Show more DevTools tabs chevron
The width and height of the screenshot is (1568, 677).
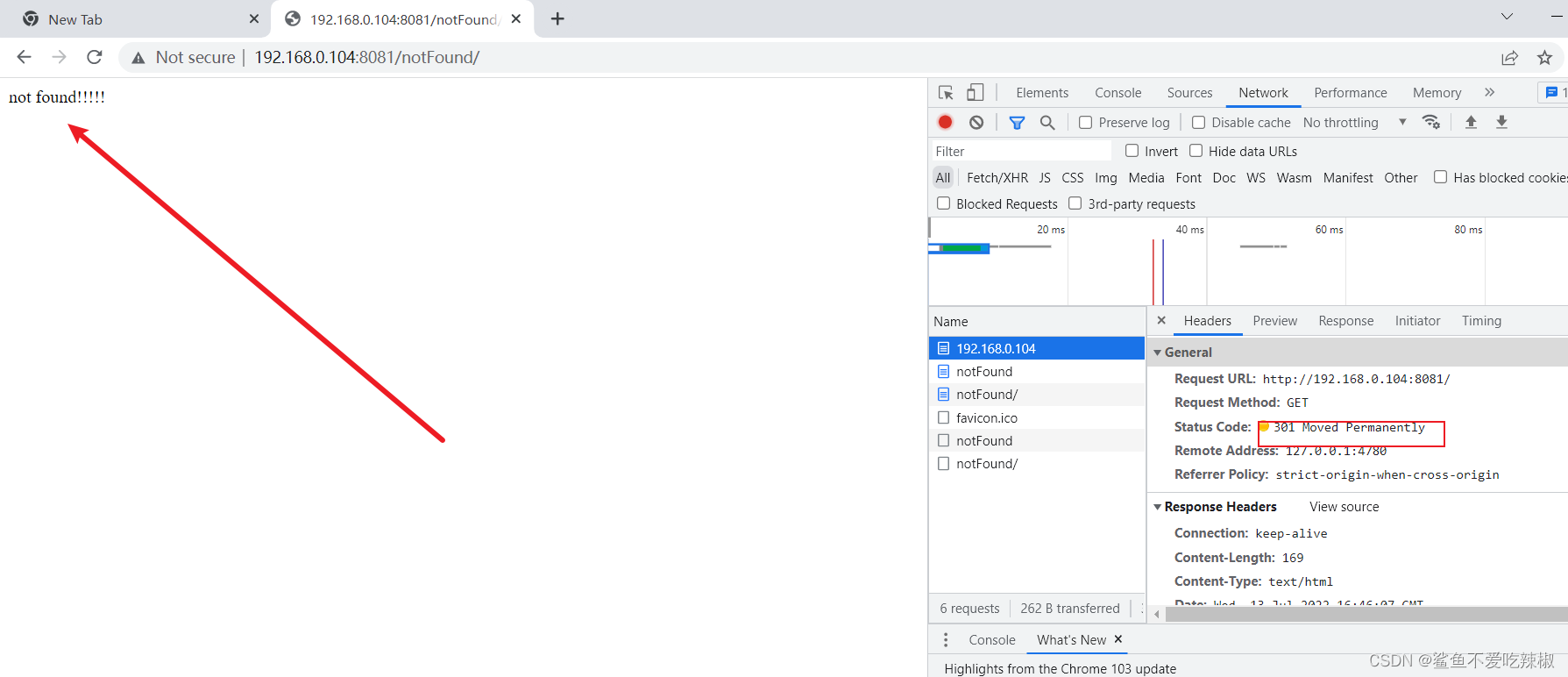[x=1489, y=93]
